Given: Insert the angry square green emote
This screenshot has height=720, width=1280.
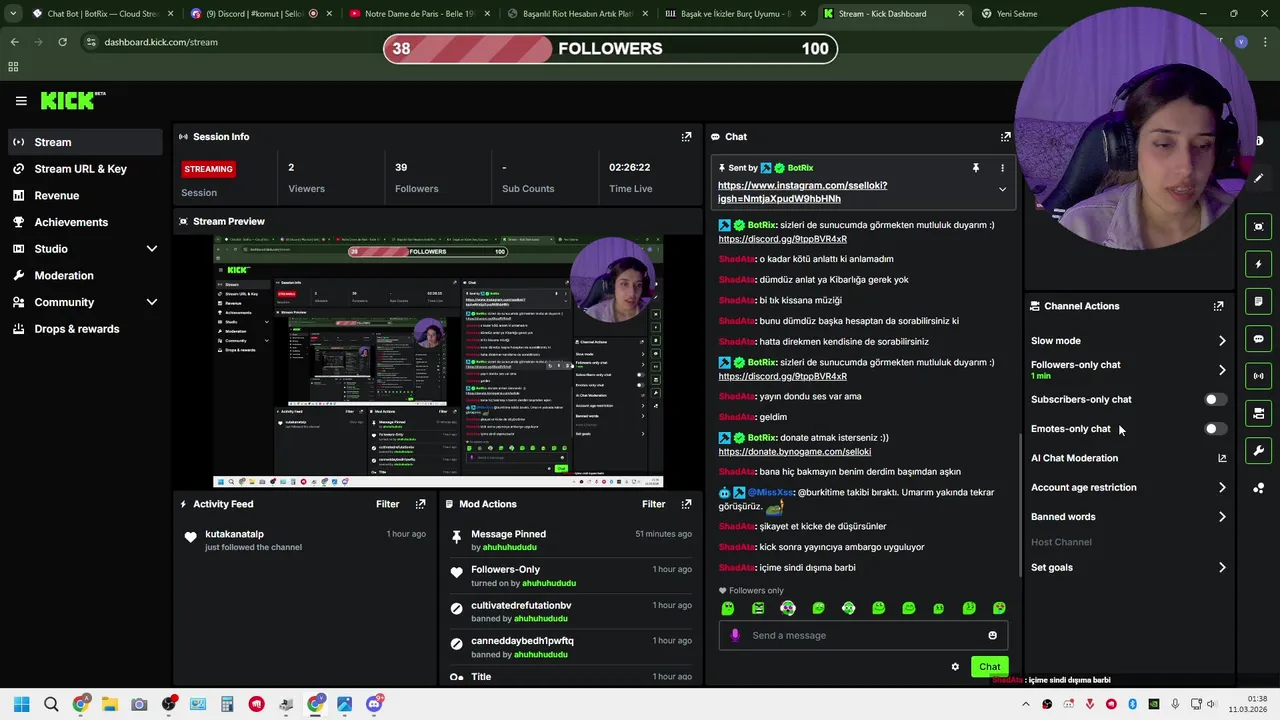Looking at the screenshot, I should point(758,608).
